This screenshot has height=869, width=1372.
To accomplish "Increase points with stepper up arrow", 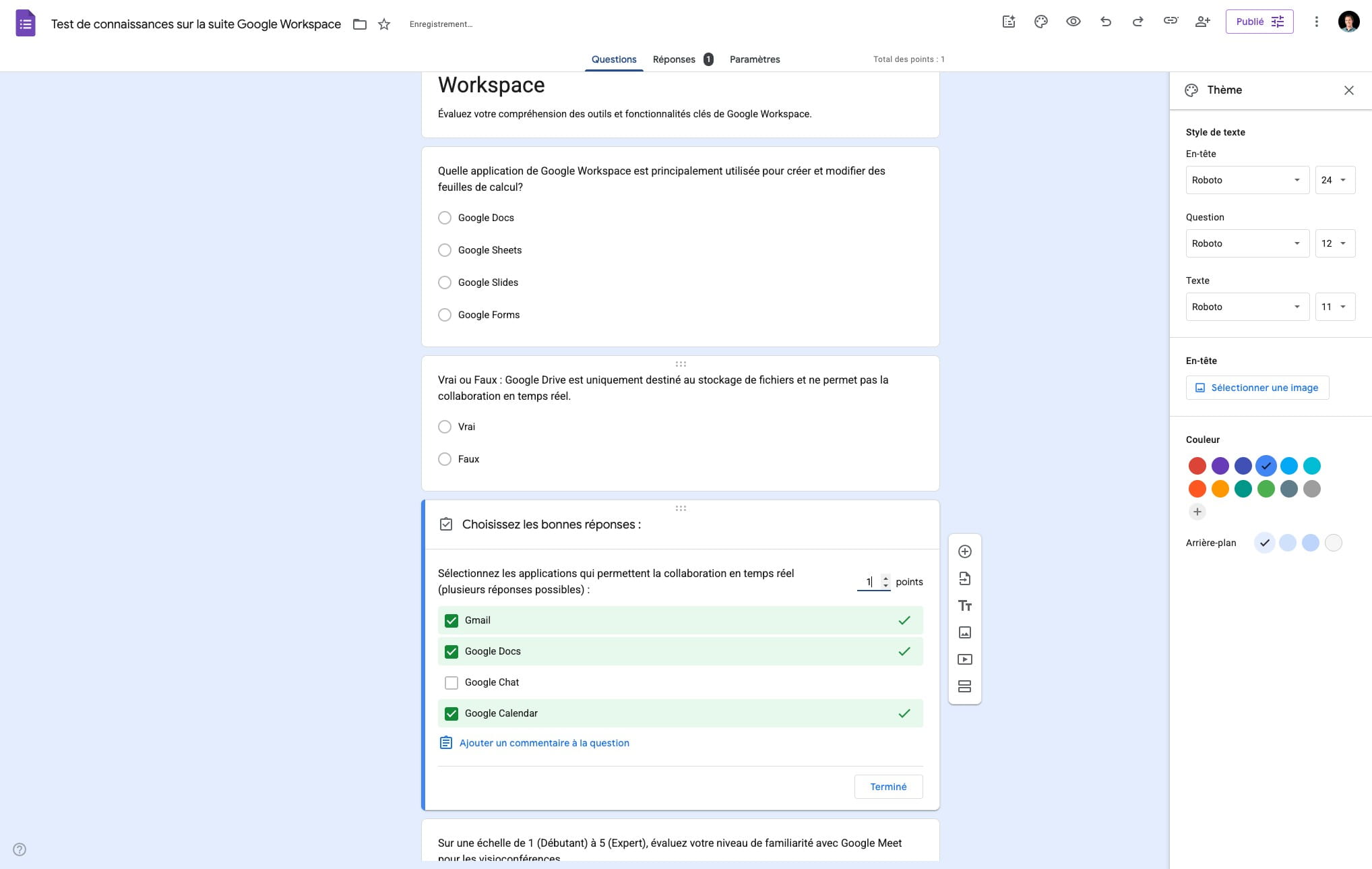I will coord(885,578).
